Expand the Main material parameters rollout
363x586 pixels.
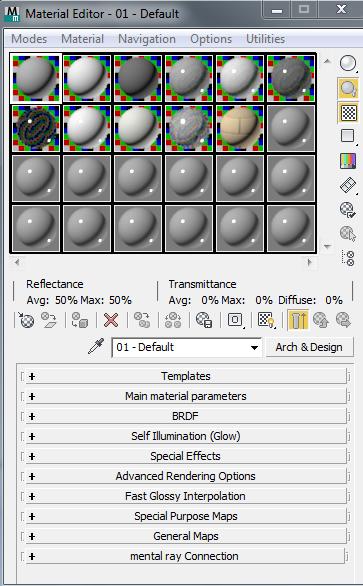[x=186, y=396]
